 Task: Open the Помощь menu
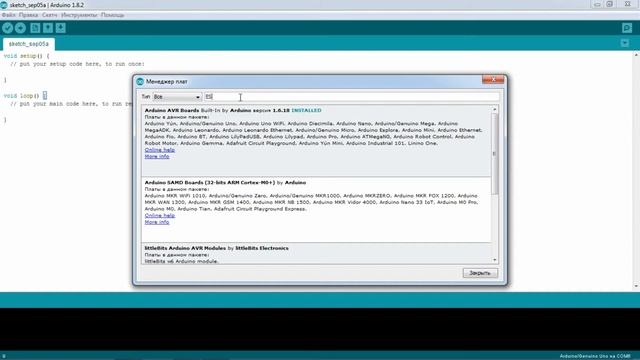[112, 15]
